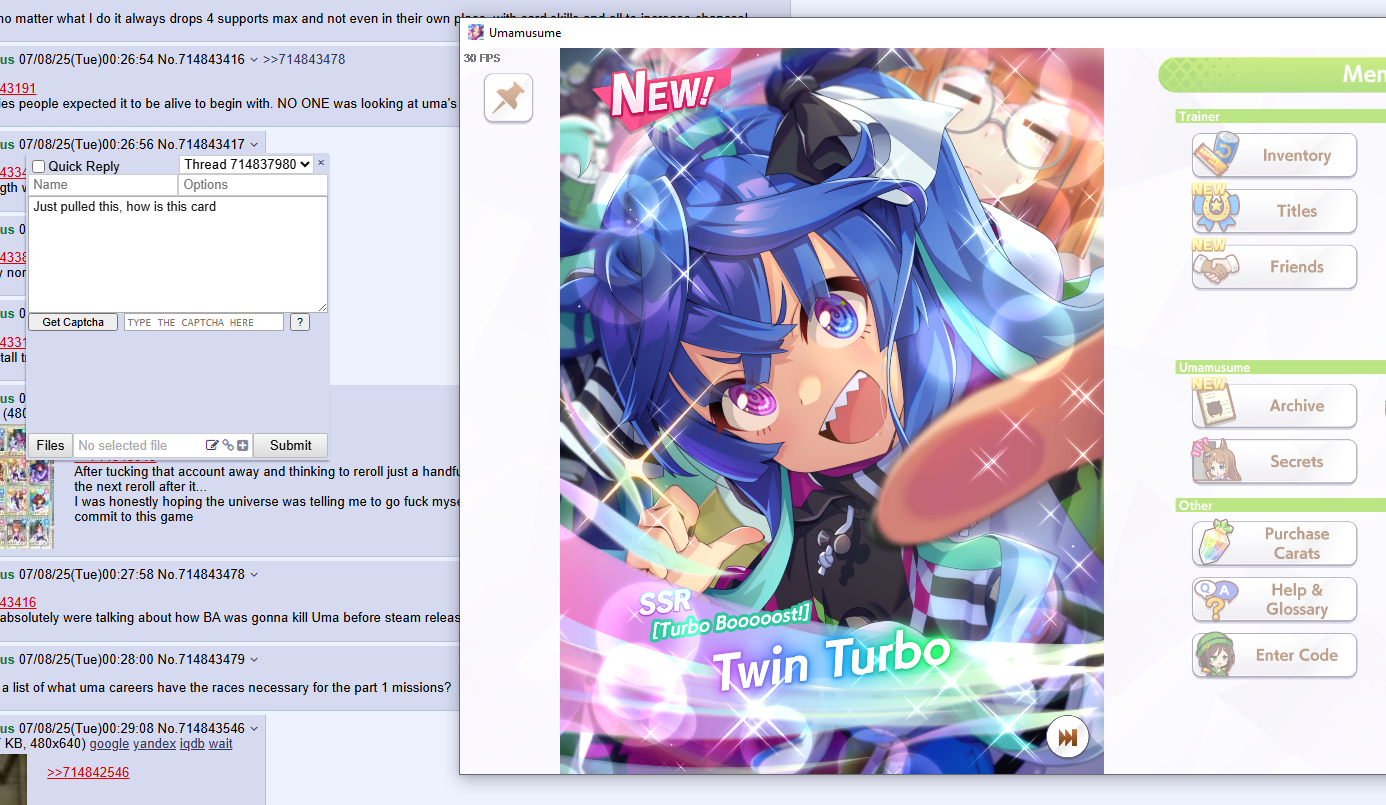Click the Archive notebook icon
Screen dimensions: 1386x805
pos(1216,405)
